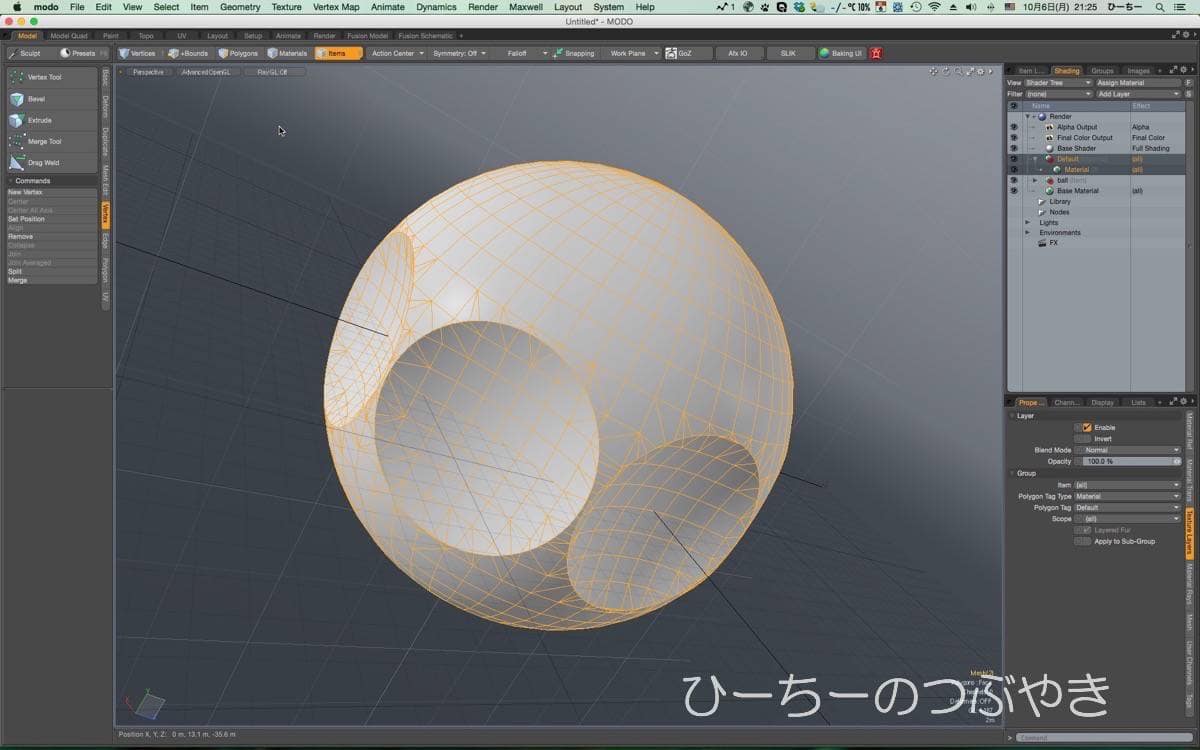Activate the Bevel tool

(x=36, y=99)
